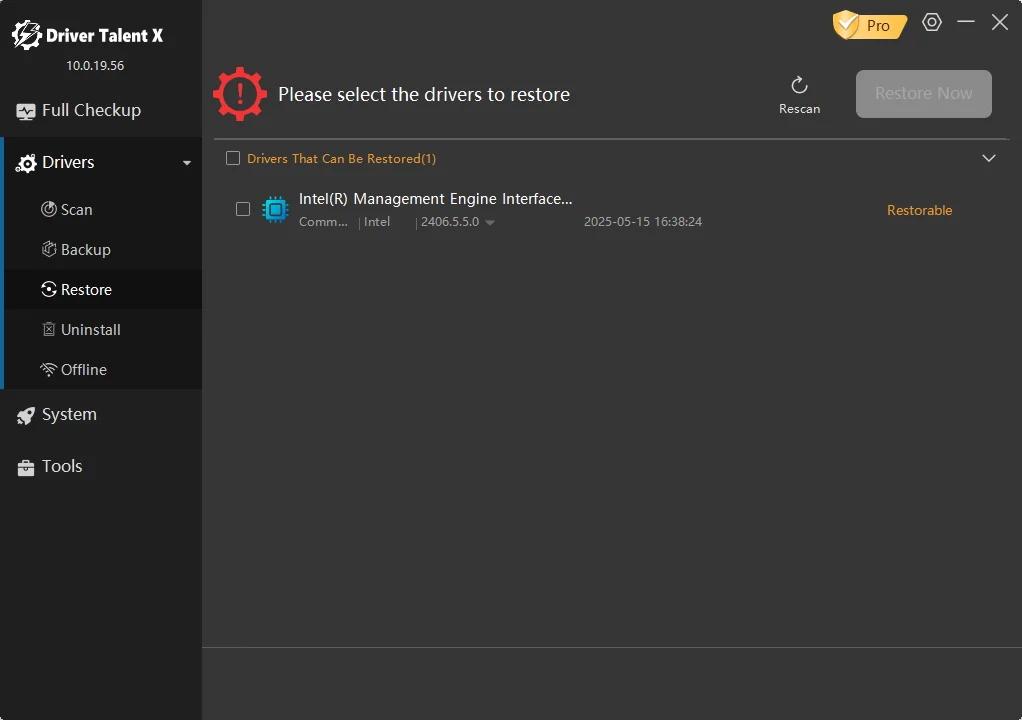This screenshot has width=1022, height=720.
Task: Collapse the Drivers sidebar menu arrow
Action: pos(187,163)
